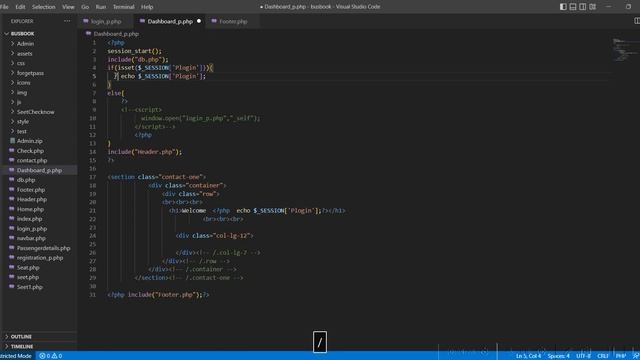Open the Selection menu

44,7
